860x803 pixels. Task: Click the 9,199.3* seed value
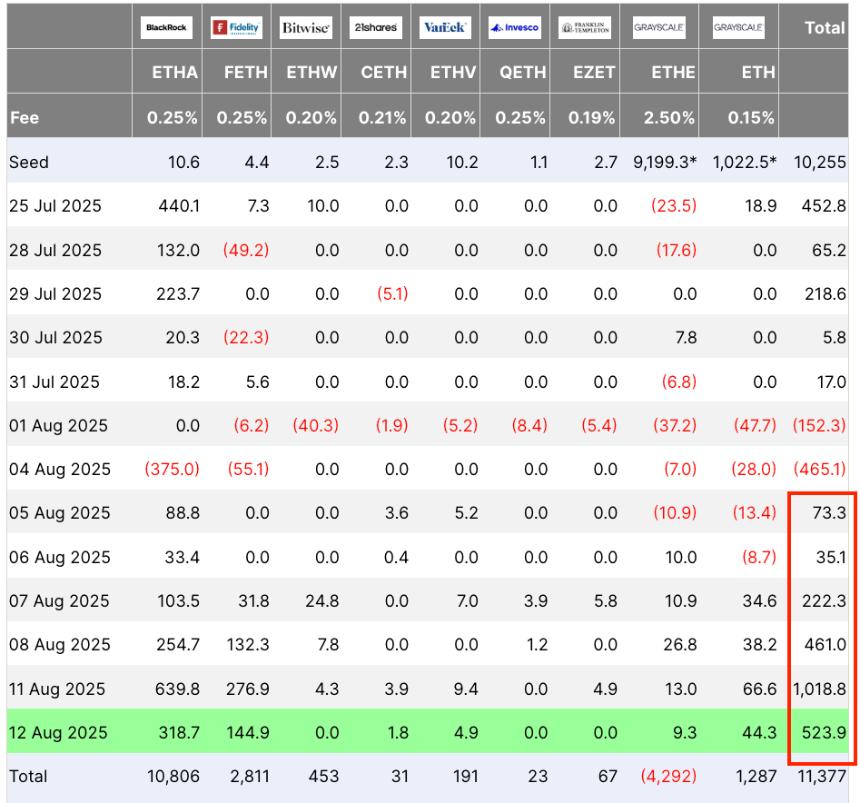(665, 162)
